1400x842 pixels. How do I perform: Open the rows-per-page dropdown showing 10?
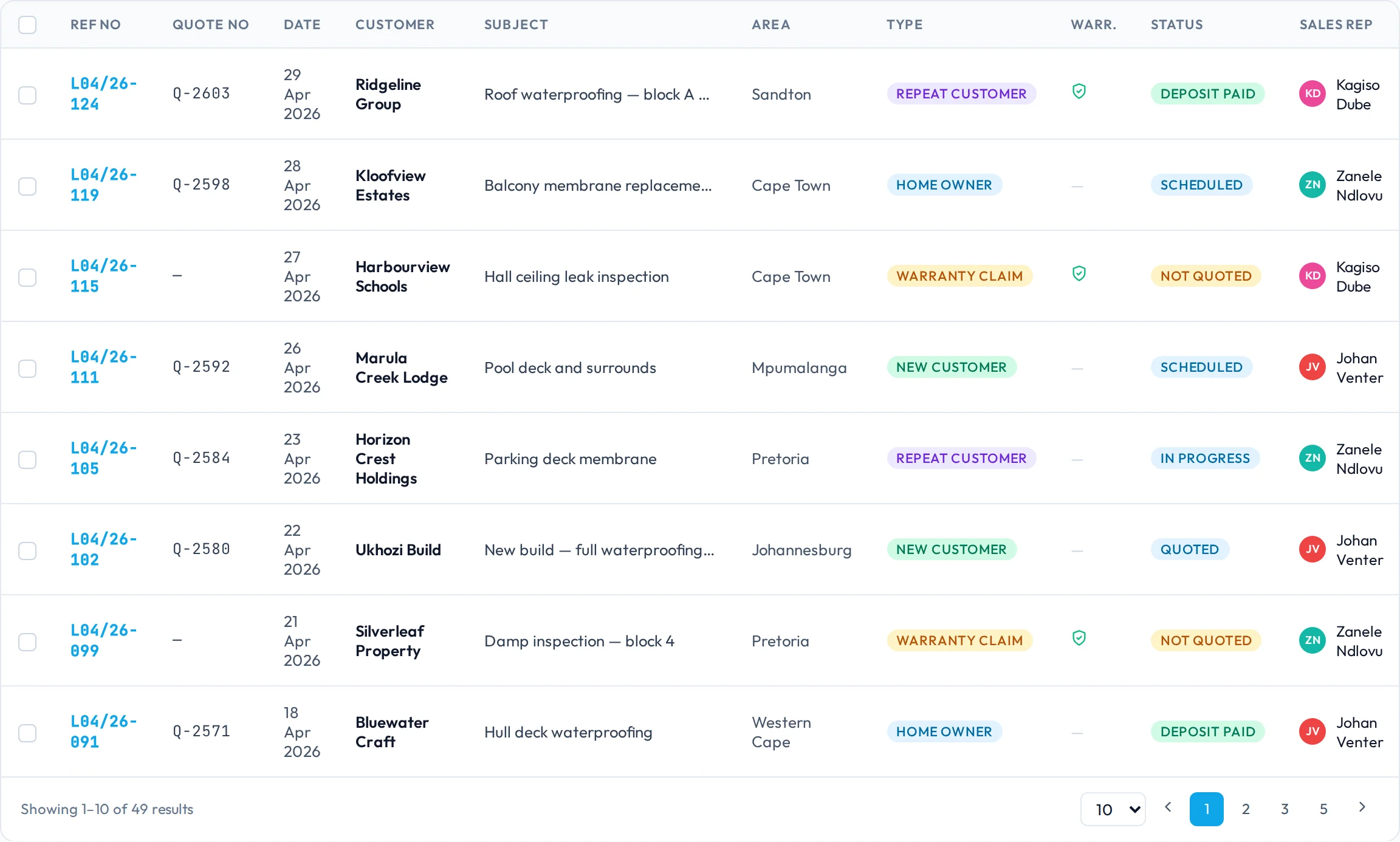tap(1113, 809)
